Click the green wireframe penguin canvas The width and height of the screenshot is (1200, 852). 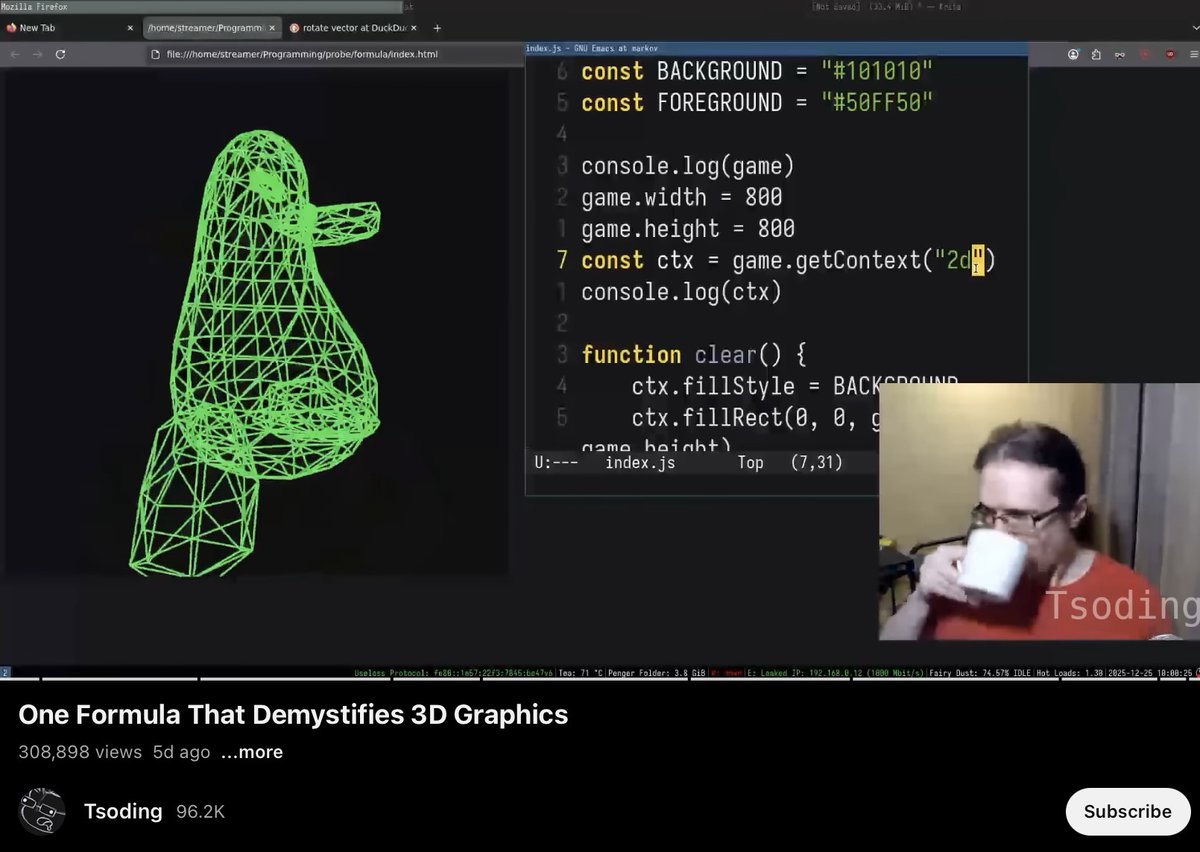coord(255,325)
